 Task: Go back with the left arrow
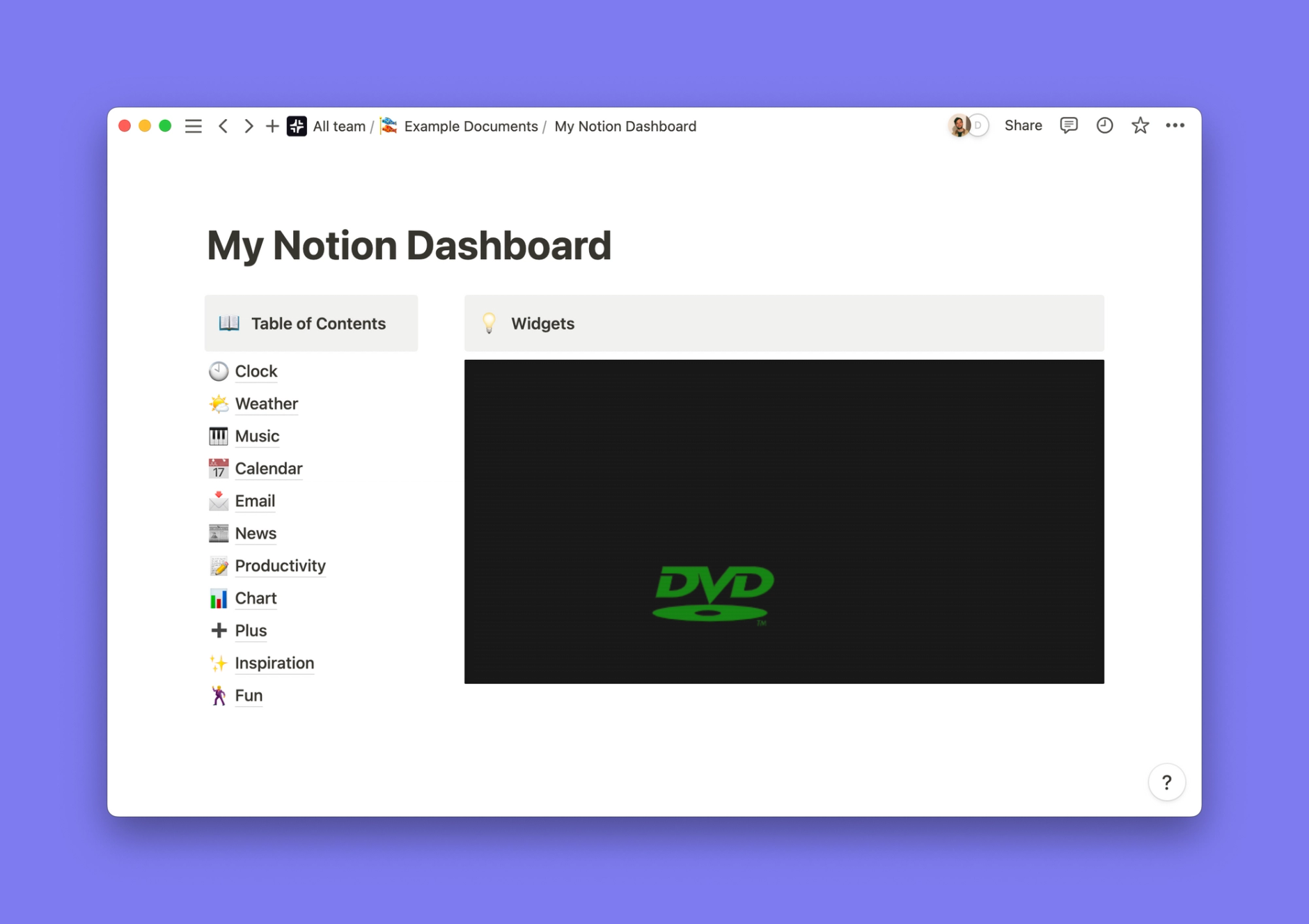point(223,126)
